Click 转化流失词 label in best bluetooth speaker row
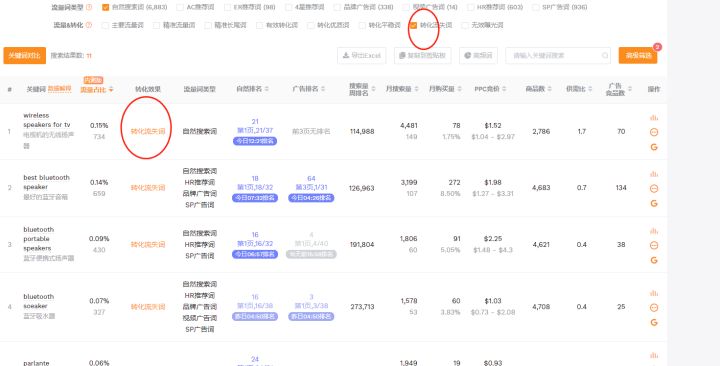This screenshot has width=720, height=366. pyautogui.click(x=148, y=188)
